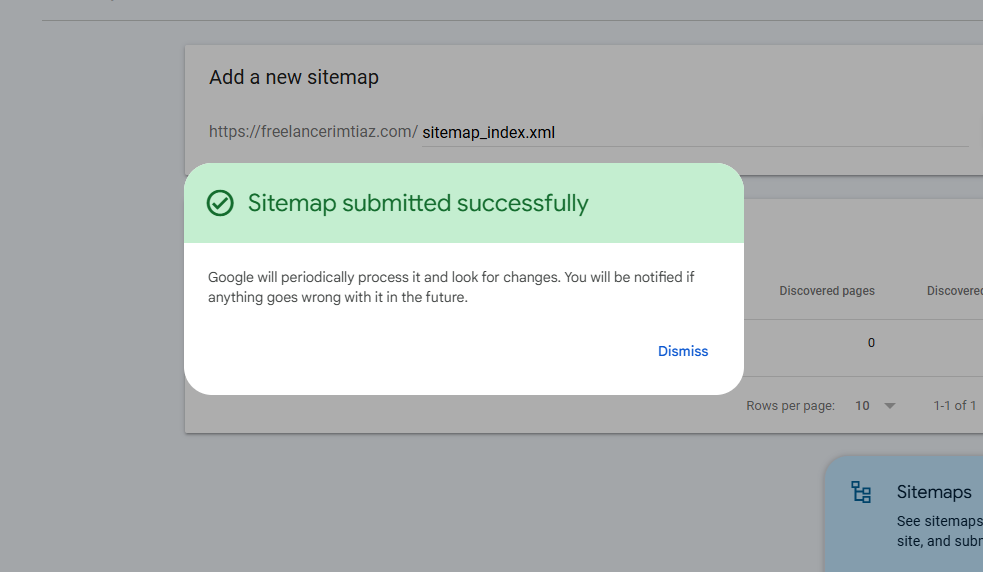Click the 'Rows per page:' label
The width and height of the screenshot is (983, 572).
click(790, 406)
